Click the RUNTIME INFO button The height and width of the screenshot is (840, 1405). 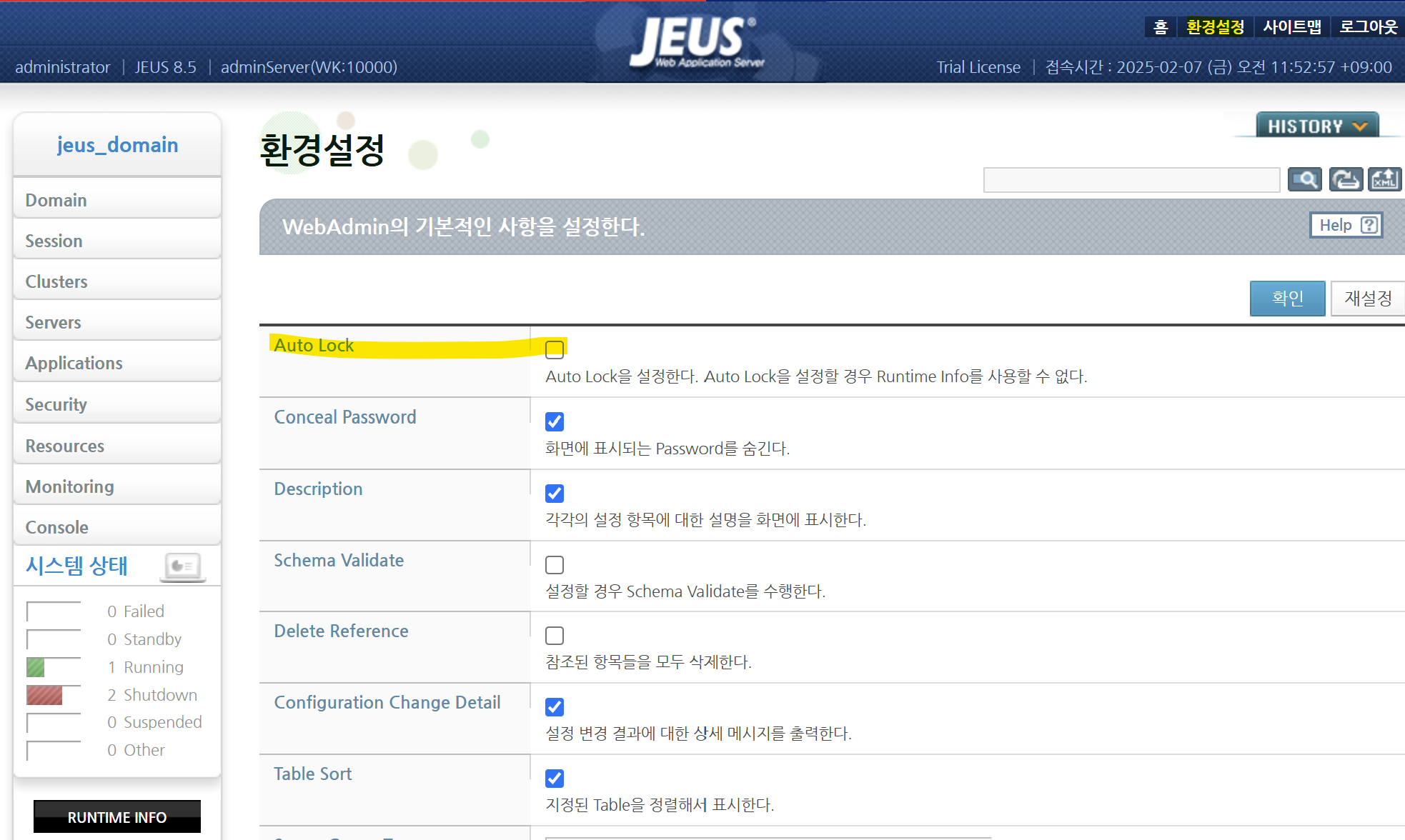117,817
